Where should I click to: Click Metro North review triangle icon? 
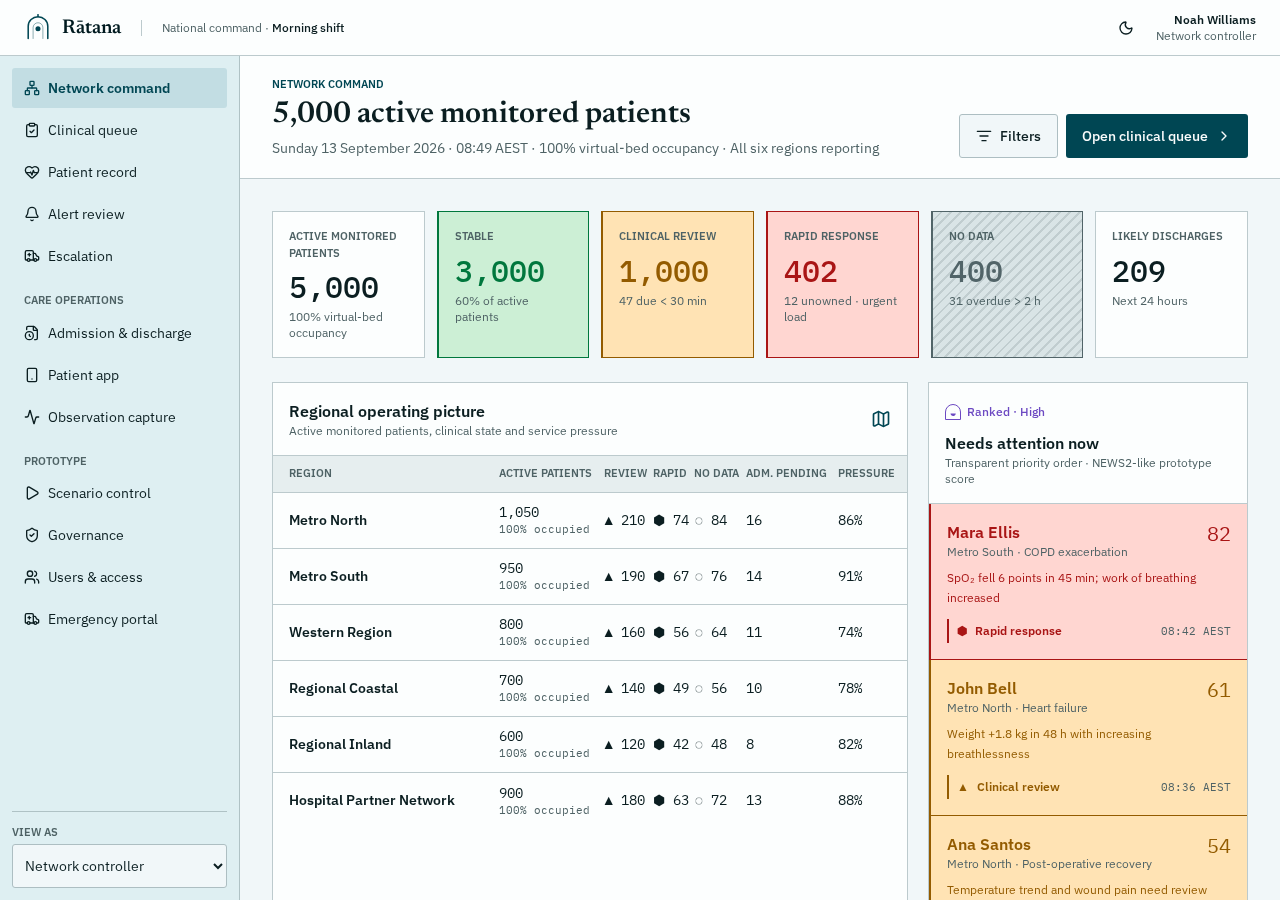pyautogui.click(x=609, y=520)
